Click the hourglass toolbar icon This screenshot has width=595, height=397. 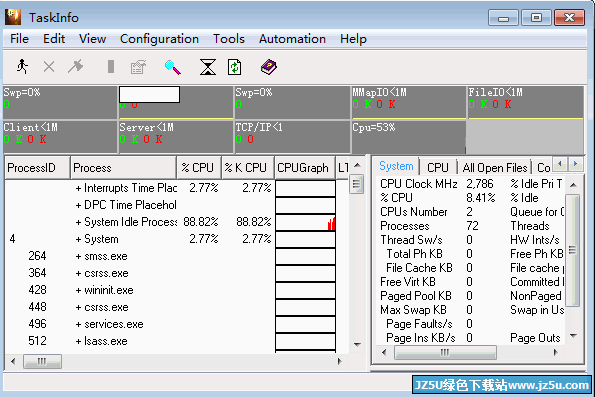208,67
